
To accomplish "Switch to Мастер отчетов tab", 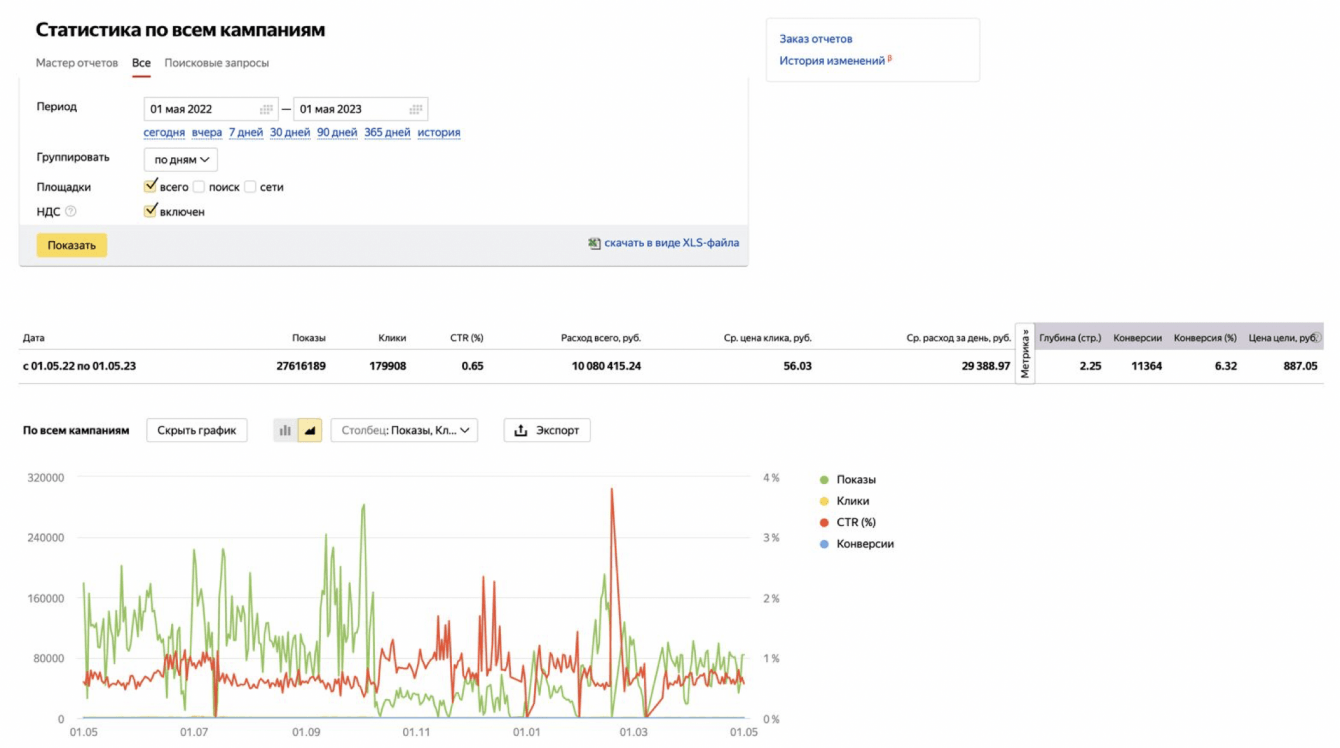I will pyautogui.click(x=77, y=63).
